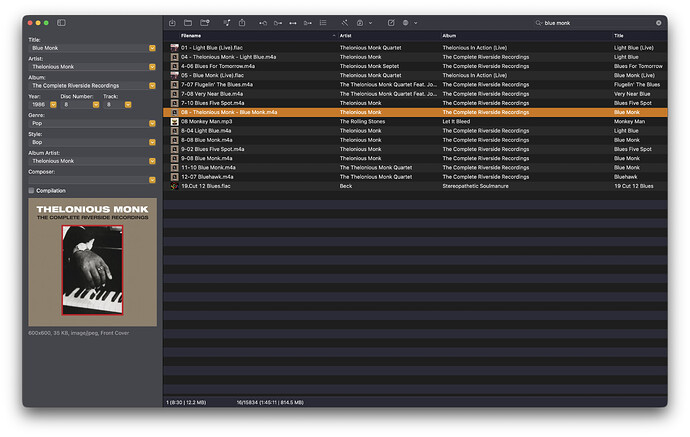690x437 pixels.
Task: Click the Share toolbar icon
Action: point(242,22)
